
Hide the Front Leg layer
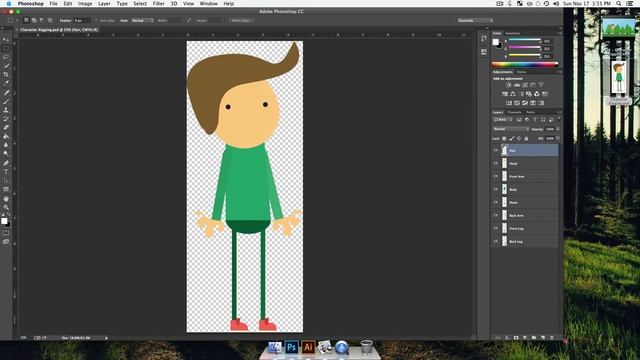tap(496, 229)
